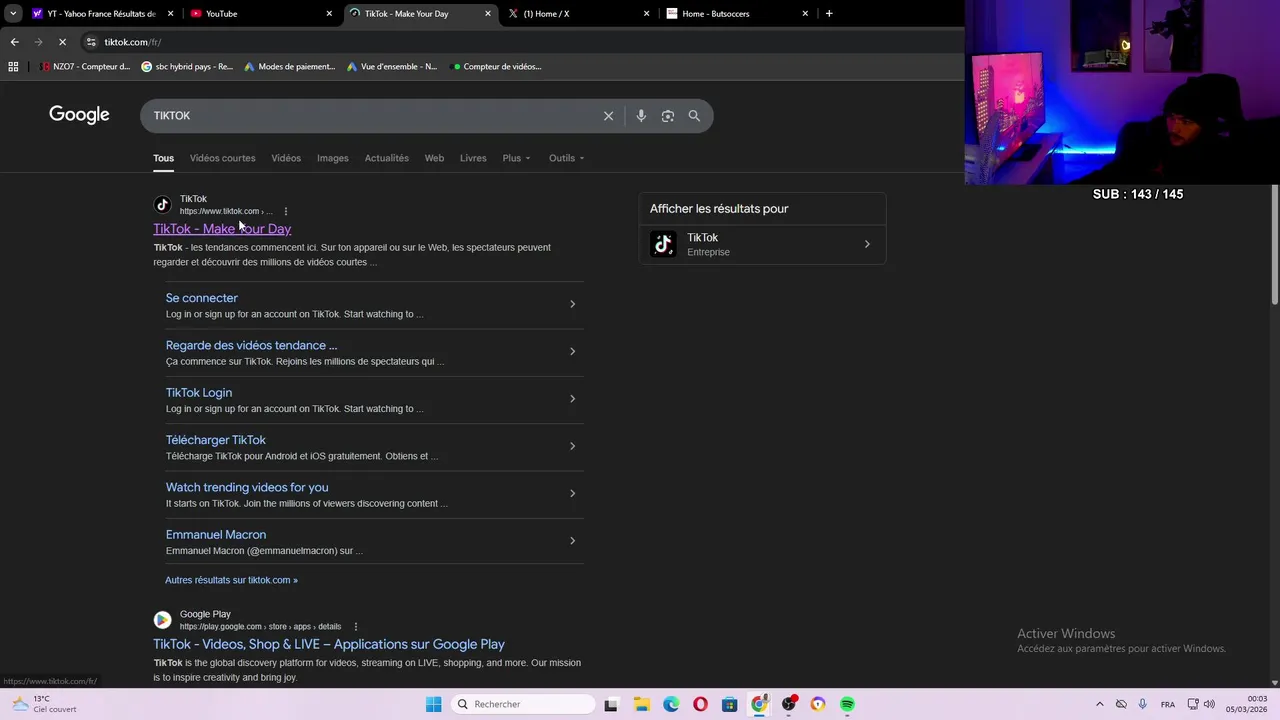Select the Web search filter

point(434,158)
